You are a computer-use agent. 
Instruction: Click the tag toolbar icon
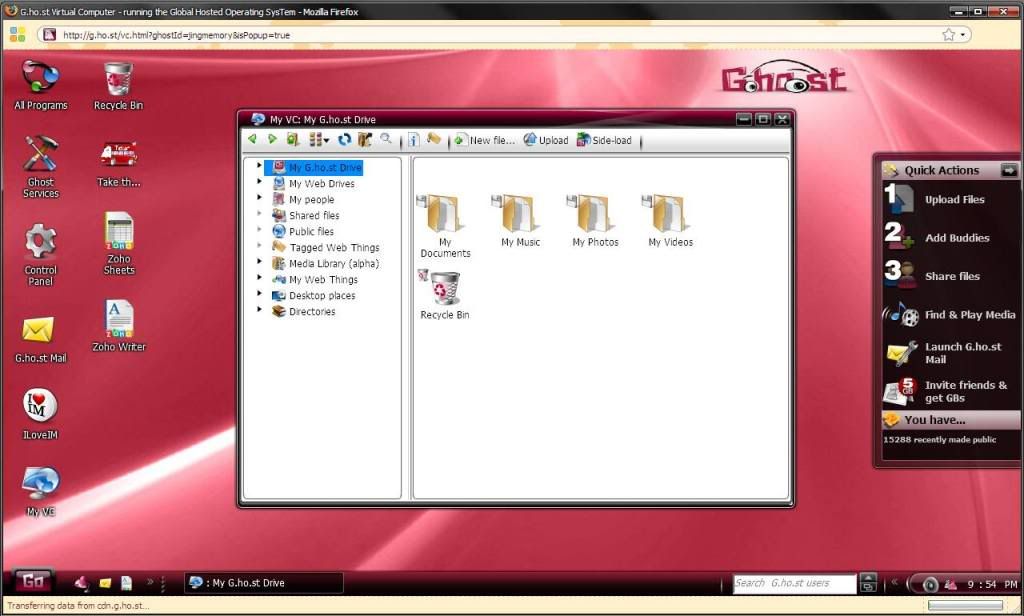pos(433,138)
